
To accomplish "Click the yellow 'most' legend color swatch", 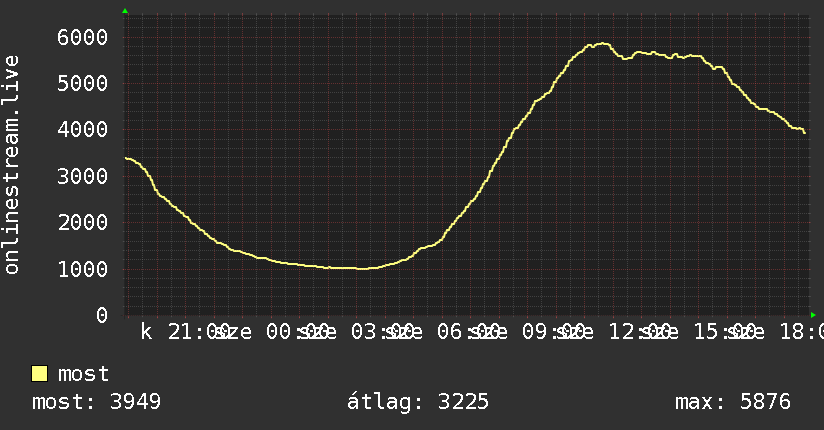I will 39,374.
